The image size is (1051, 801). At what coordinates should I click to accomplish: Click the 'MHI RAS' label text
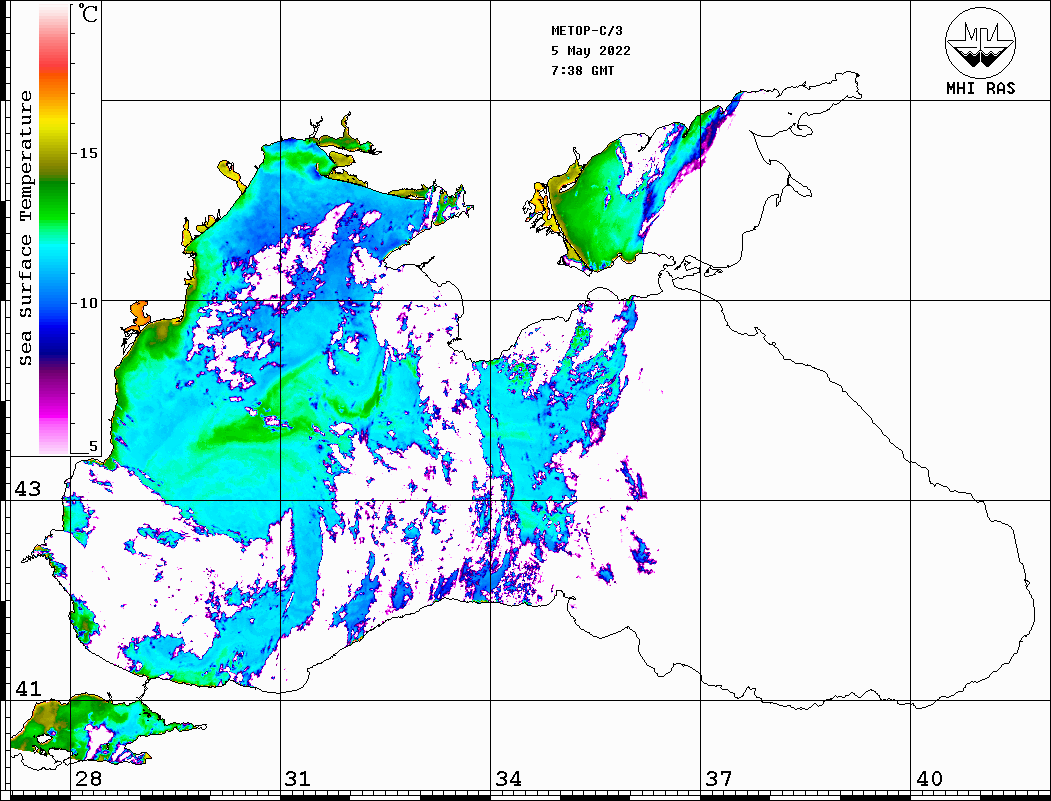pos(981,88)
